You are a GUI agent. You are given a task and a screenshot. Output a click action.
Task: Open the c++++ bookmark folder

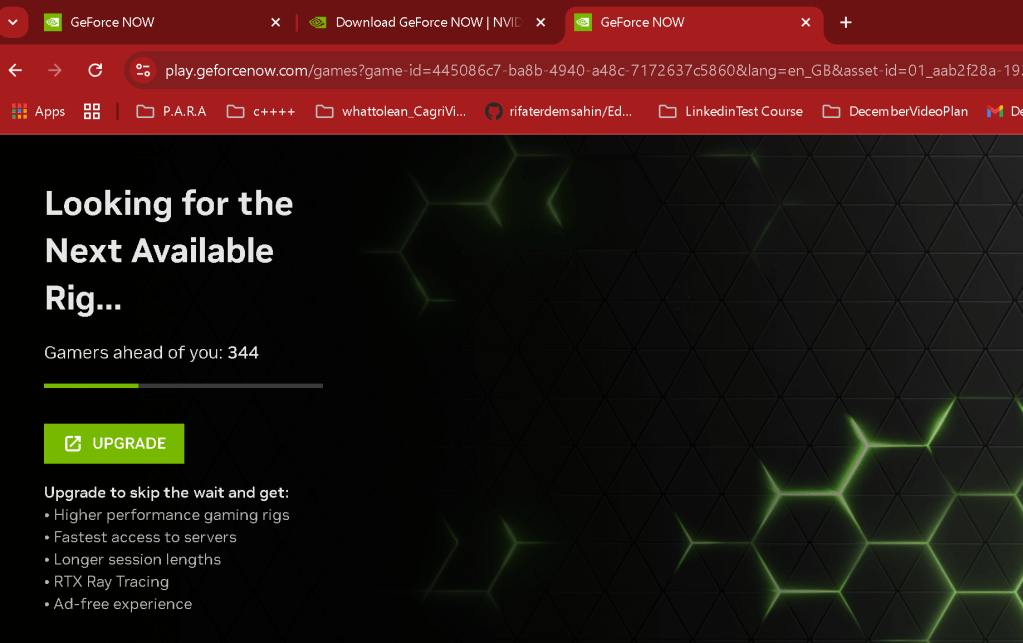(x=261, y=112)
